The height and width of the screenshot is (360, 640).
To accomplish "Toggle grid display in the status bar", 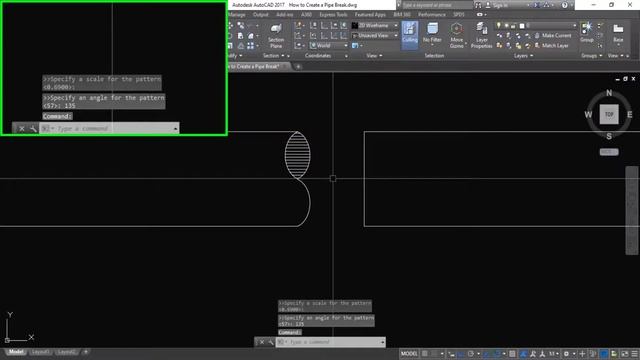I will pos(425,354).
